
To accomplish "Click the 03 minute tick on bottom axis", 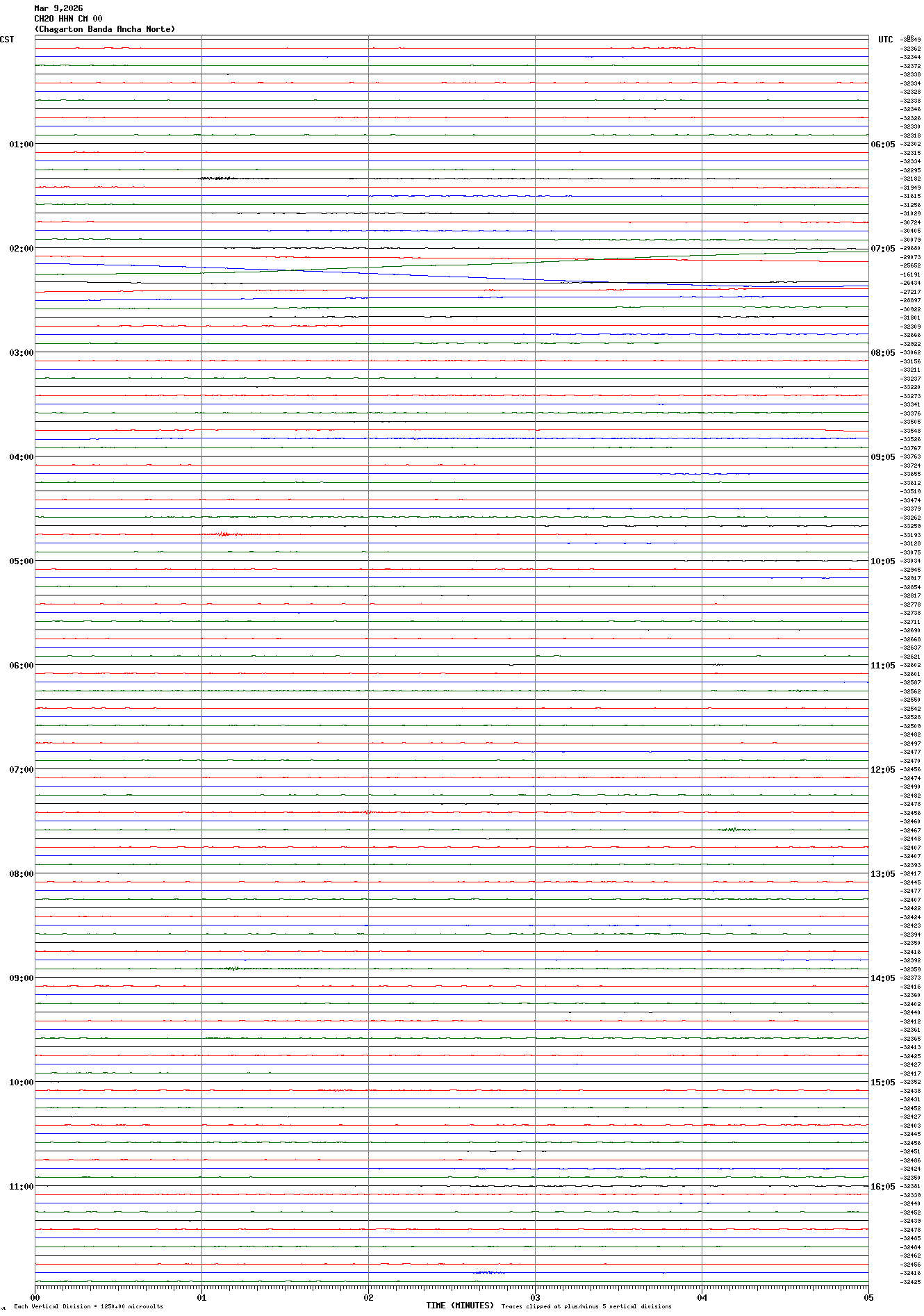I will coord(535,1297).
